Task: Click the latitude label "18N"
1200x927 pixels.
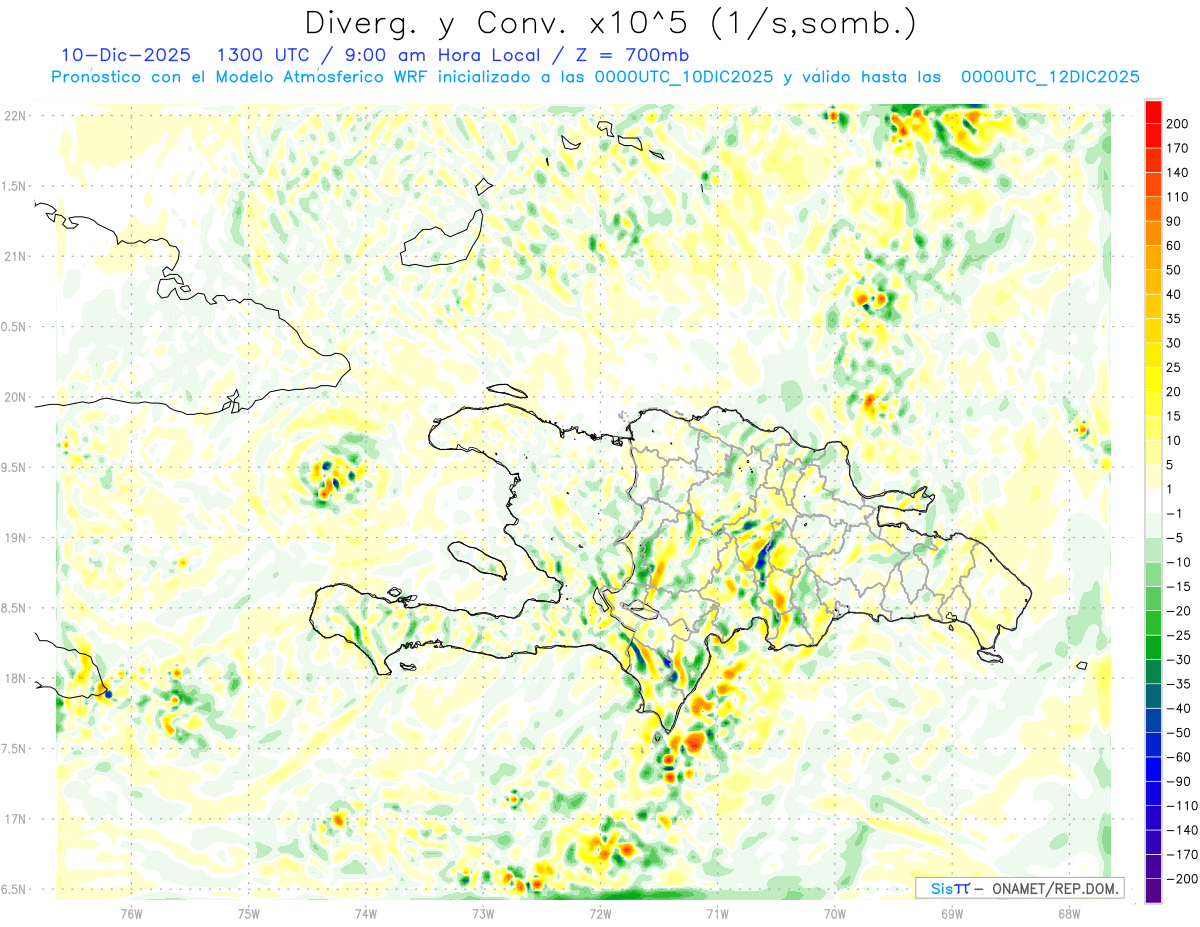Action: pyautogui.click(x=15, y=678)
